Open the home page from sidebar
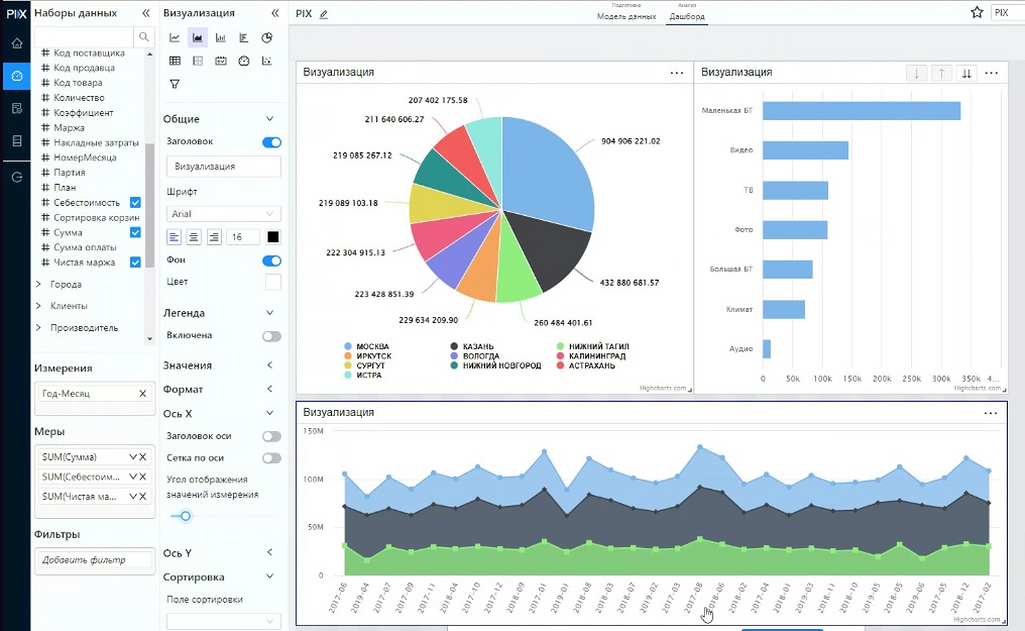Image resolution: width=1025 pixels, height=631 pixels. pos(16,43)
